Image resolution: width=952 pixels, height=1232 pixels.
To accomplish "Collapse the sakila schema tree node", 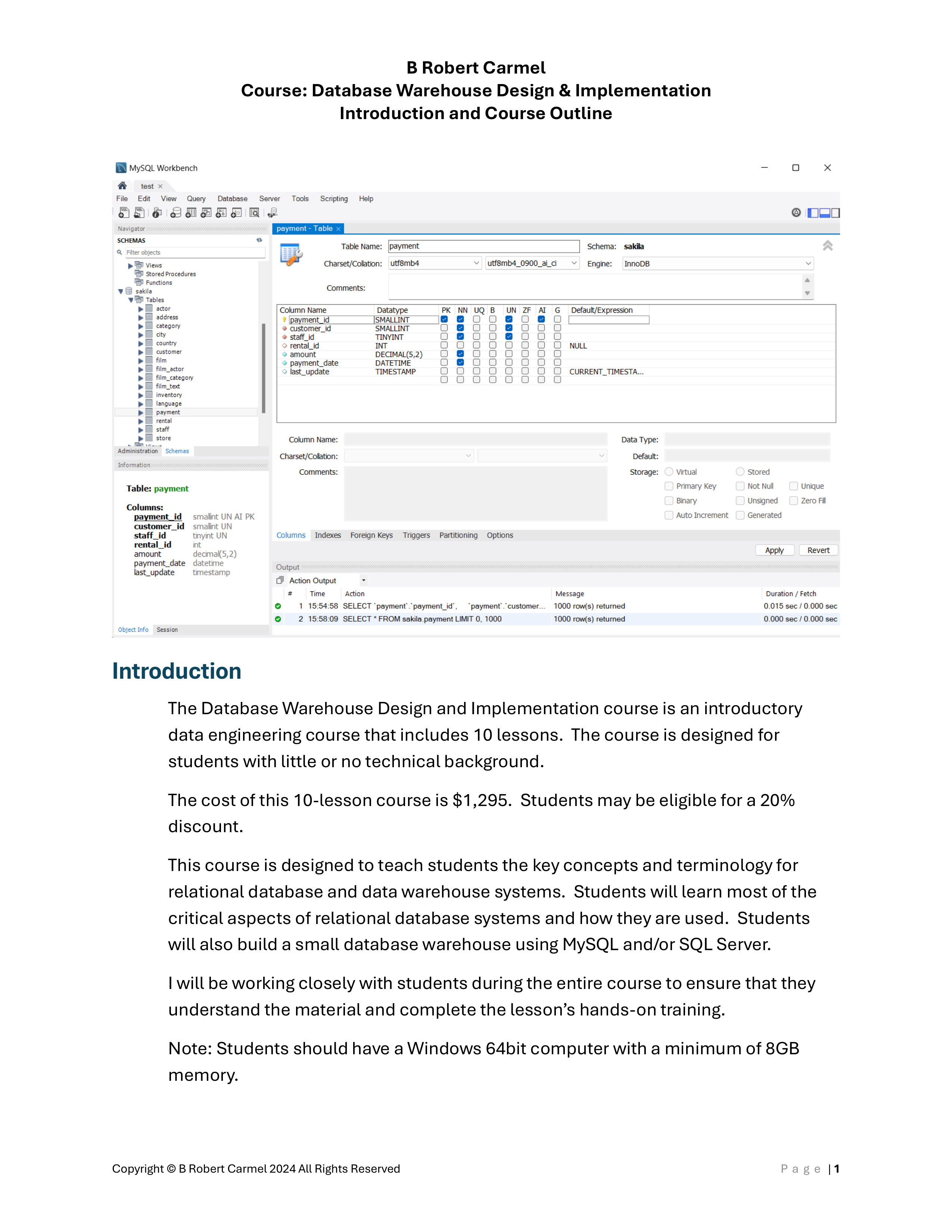I will pyautogui.click(x=121, y=292).
